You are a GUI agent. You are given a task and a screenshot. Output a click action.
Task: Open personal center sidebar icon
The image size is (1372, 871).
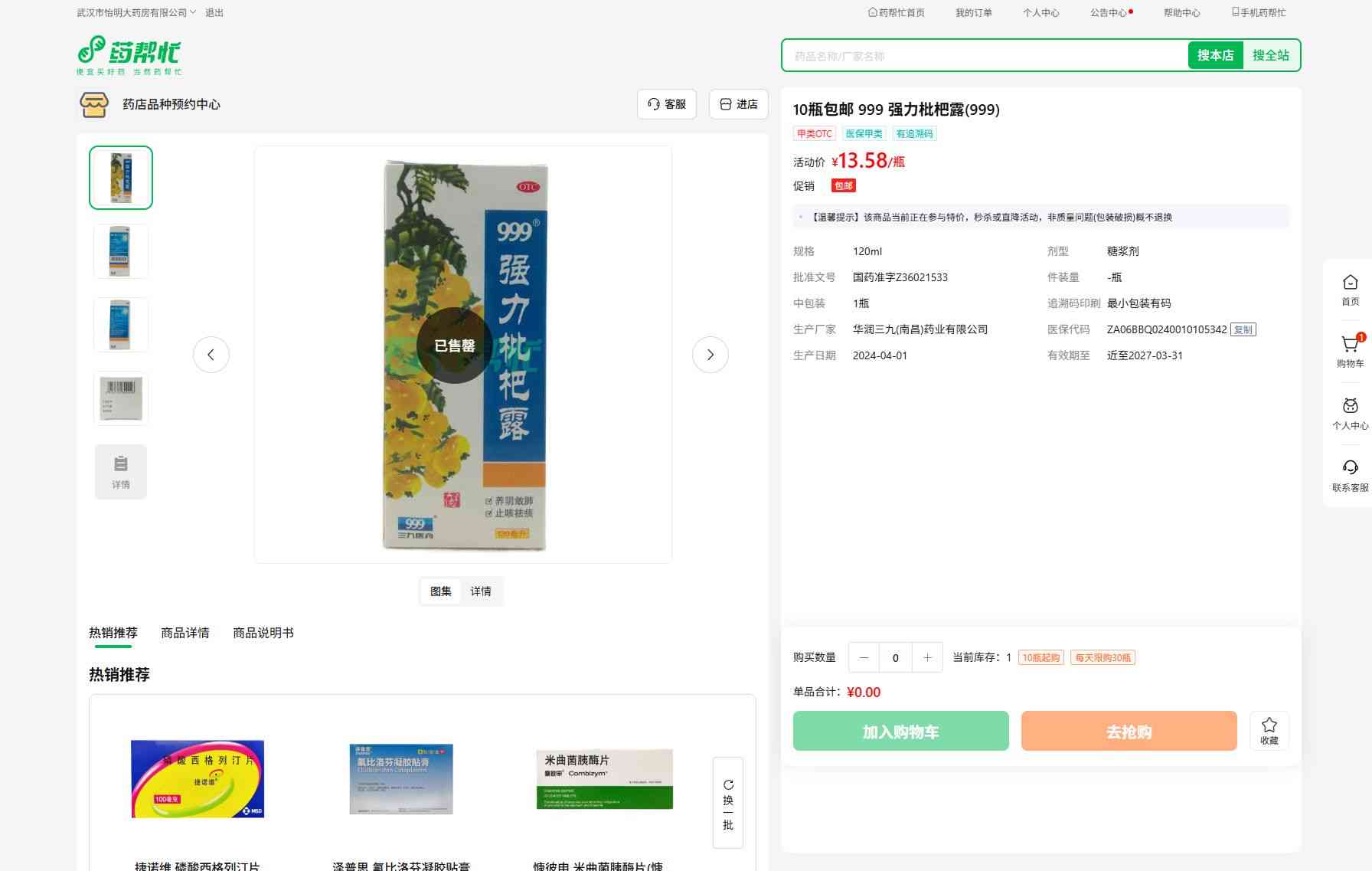pos(1350,414)
